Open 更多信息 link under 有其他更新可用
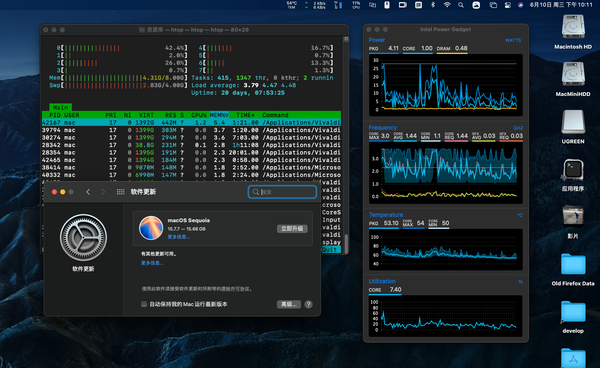 152,263
